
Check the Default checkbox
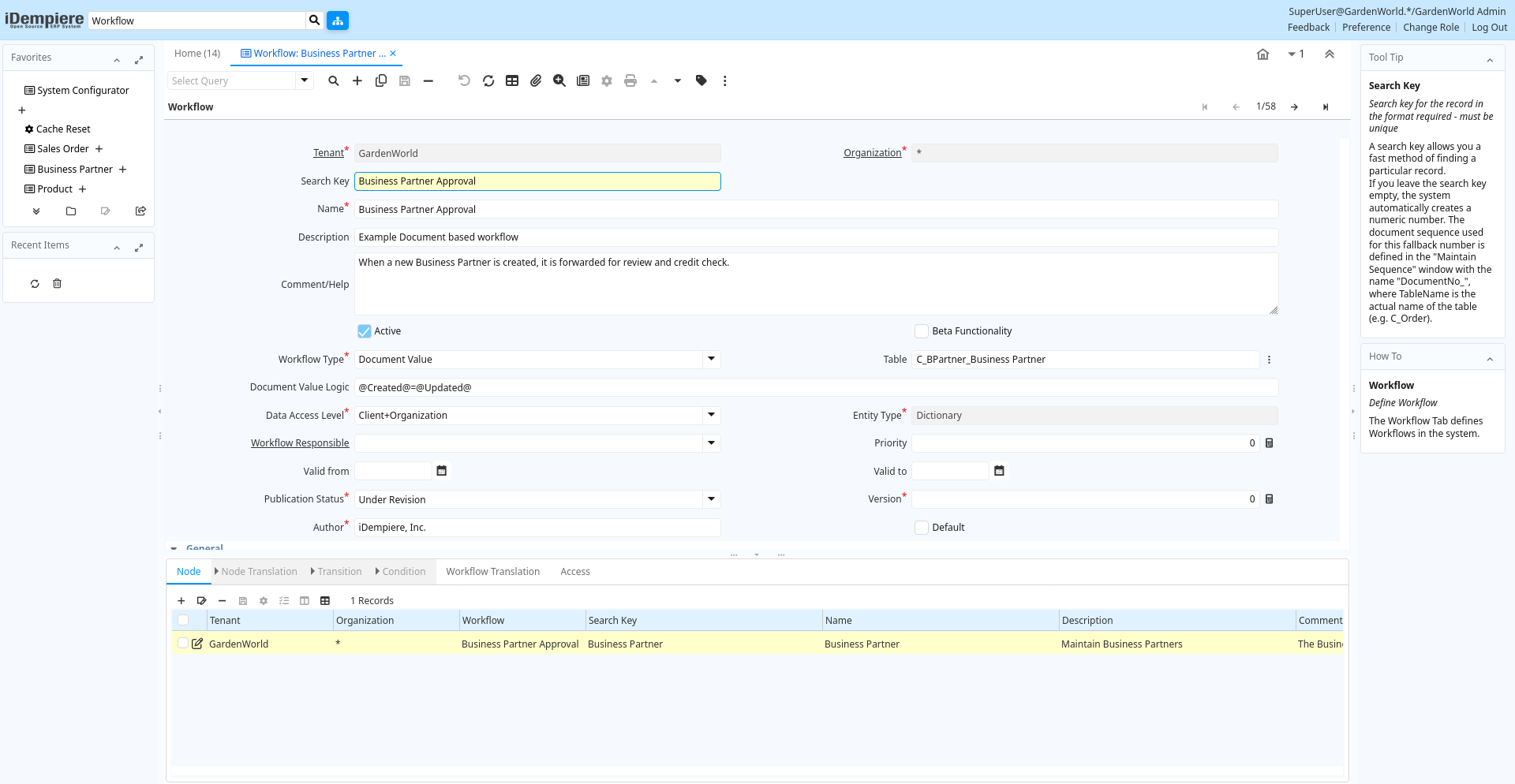[x=921, y=528]
